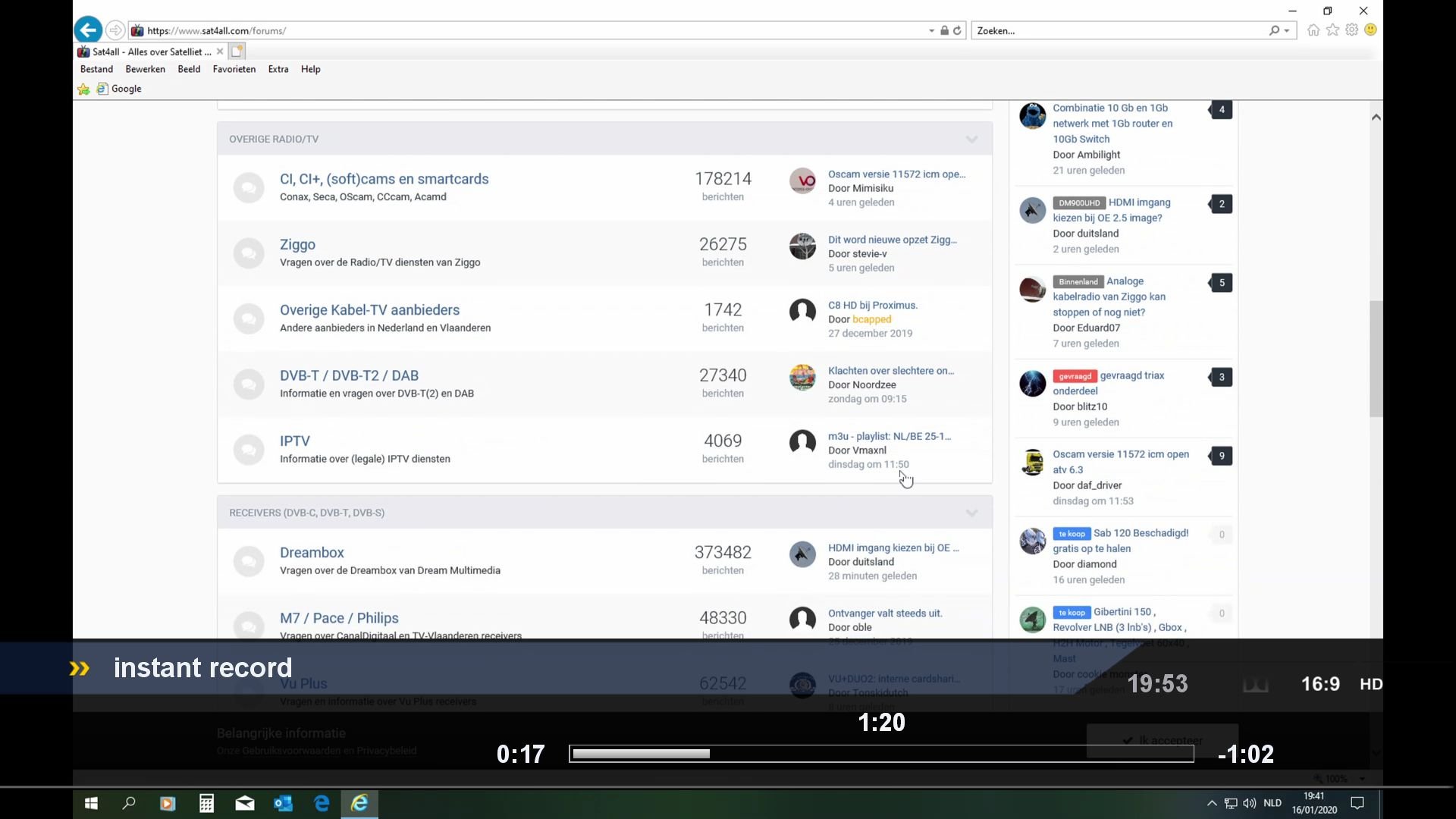Click the Add to favorites bar icon

[83, 89]
